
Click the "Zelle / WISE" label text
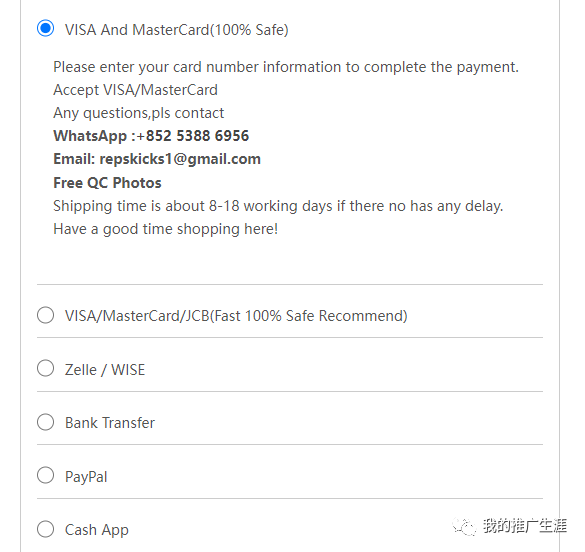click(105, 370)
